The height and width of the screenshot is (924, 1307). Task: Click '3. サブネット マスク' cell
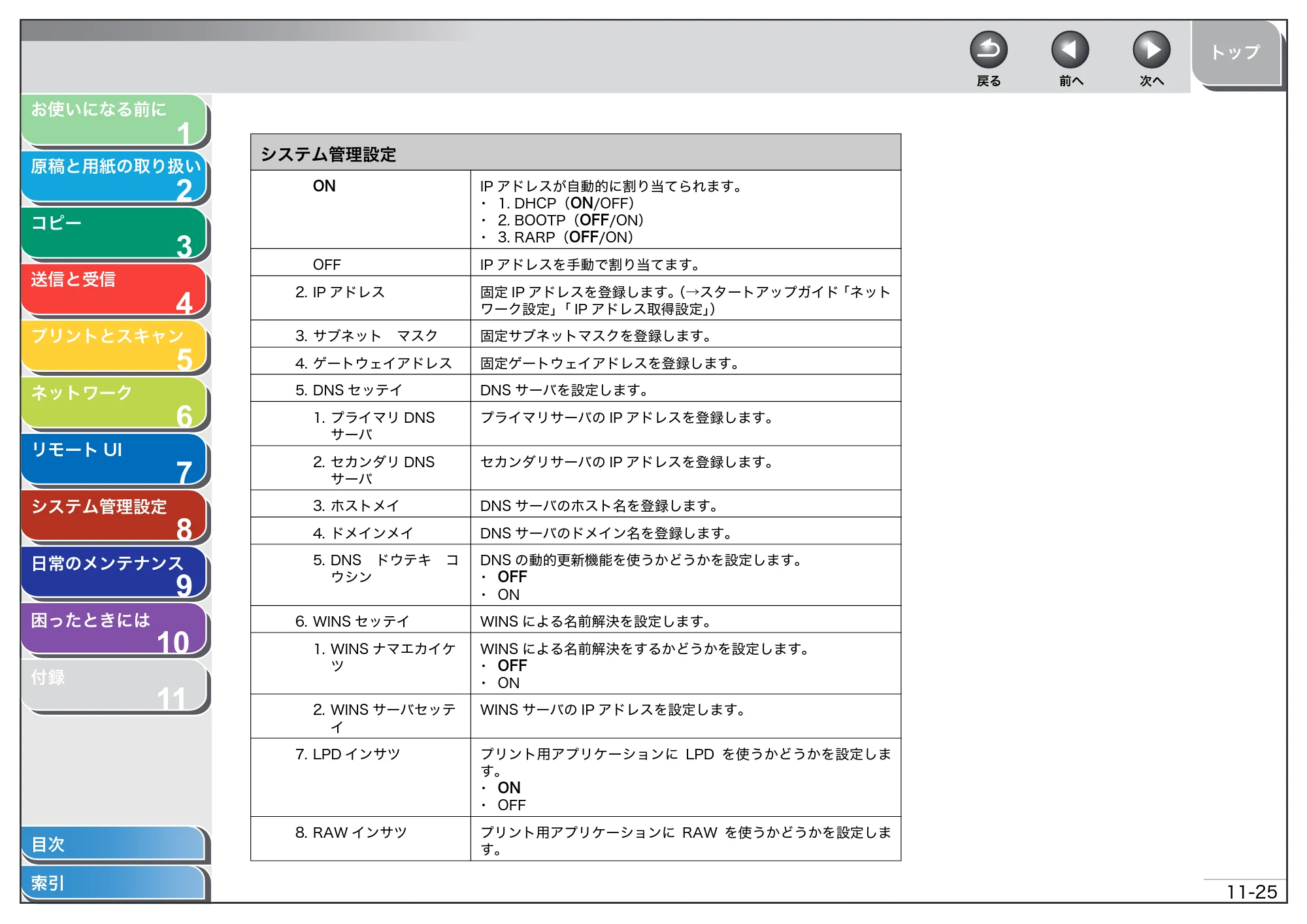360,334
